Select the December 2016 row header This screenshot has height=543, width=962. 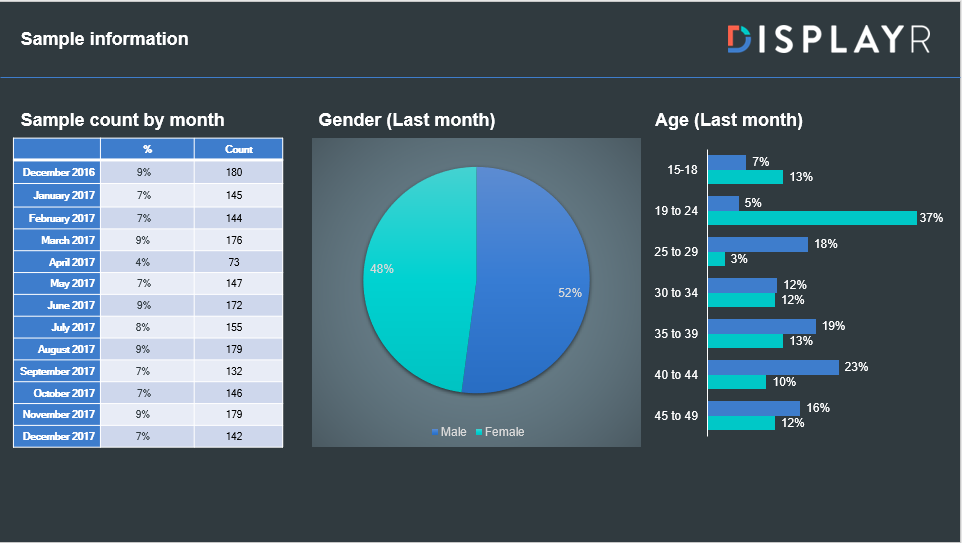57,172
